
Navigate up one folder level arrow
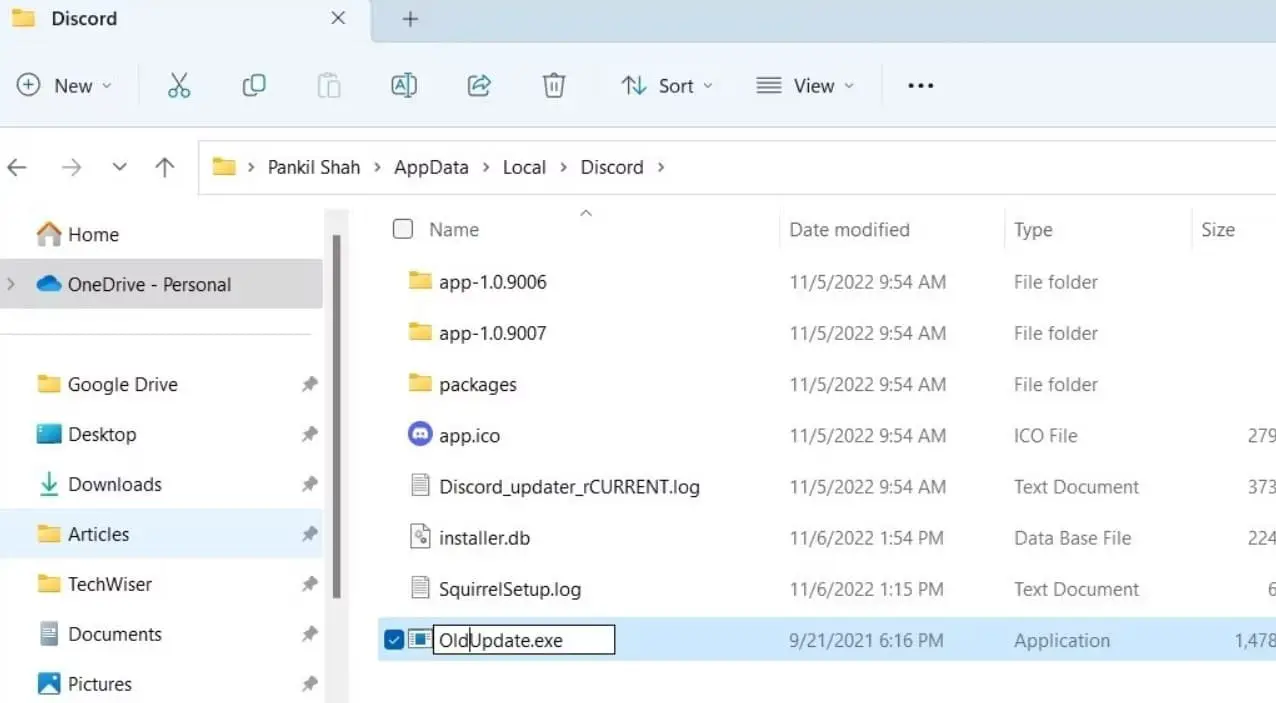(x=165, y=168)
